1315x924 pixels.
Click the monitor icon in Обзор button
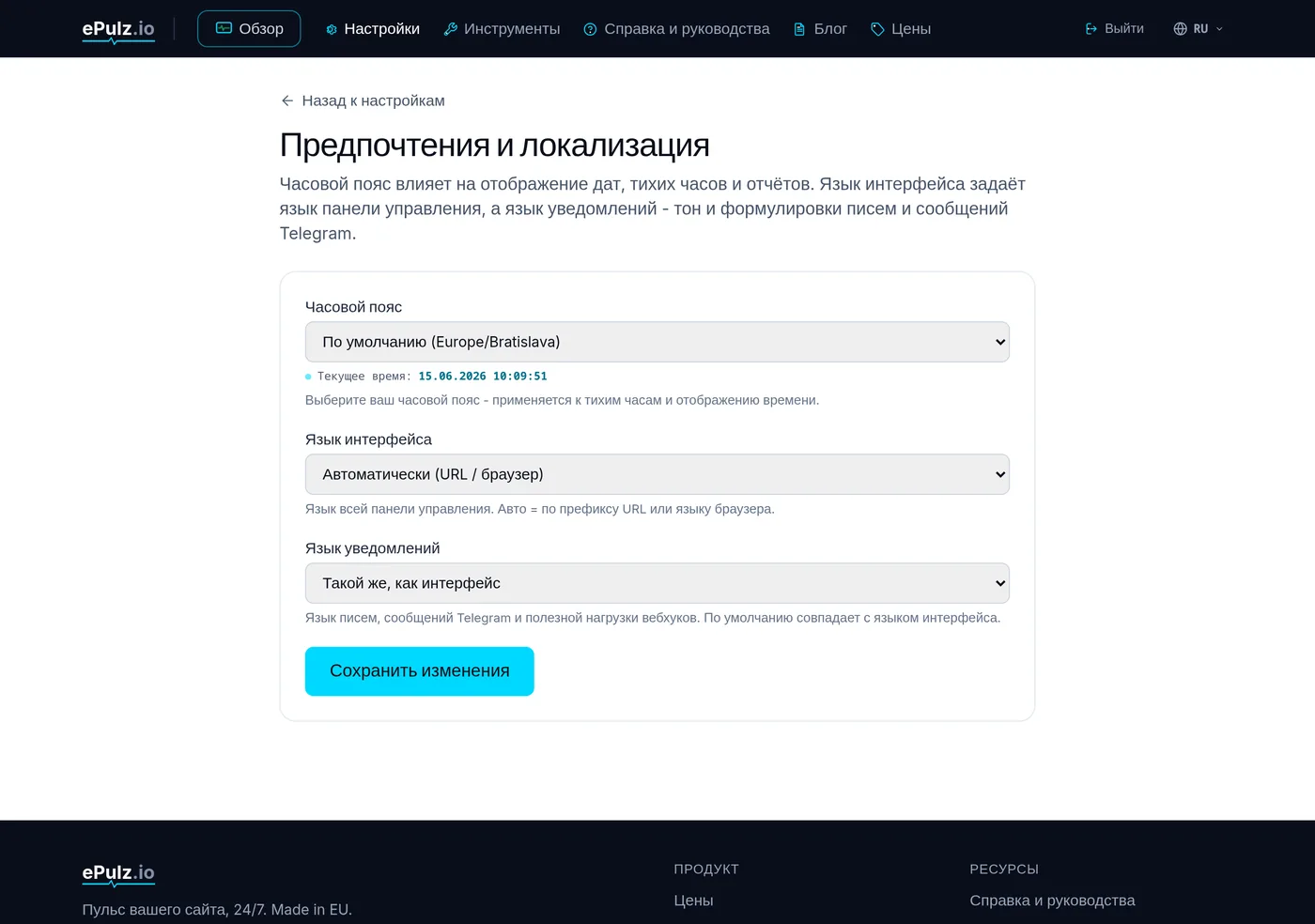pos(224,28)
